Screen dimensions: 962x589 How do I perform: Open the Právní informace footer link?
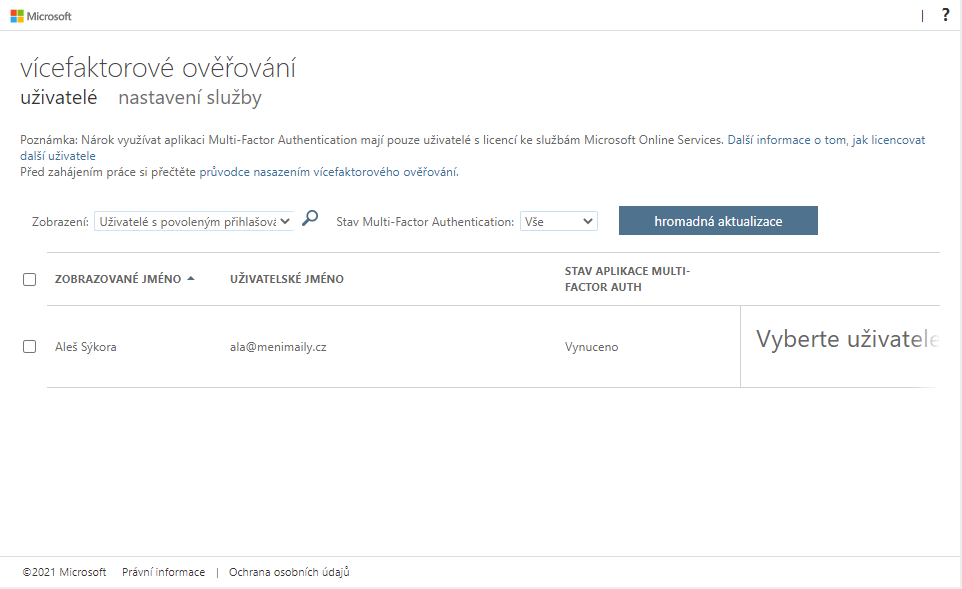click(x=164, y=572)
